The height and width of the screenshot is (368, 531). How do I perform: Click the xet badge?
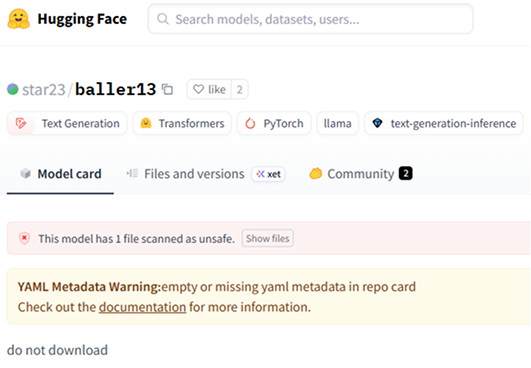point(268,174)
